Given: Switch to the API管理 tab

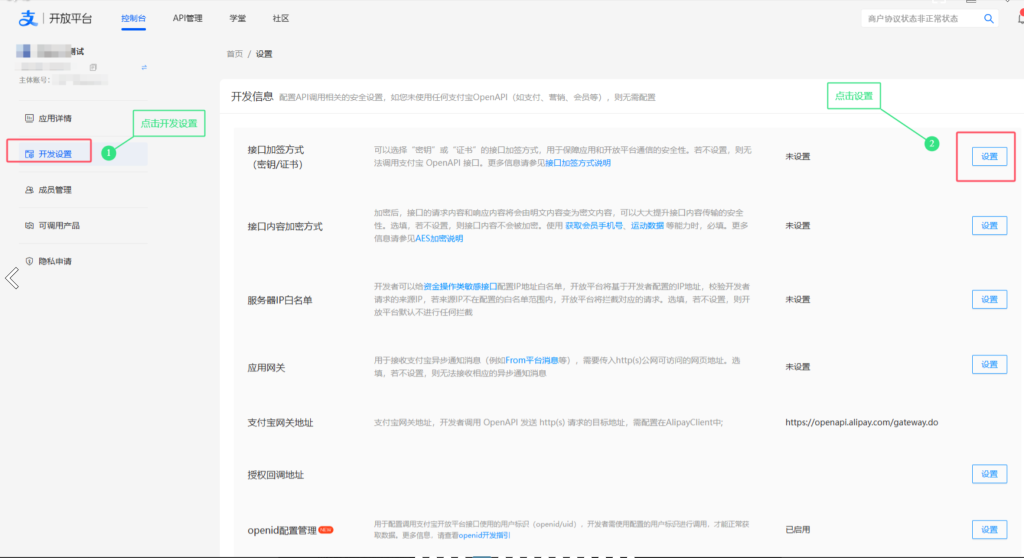Looking at the screenshot, I should 187,18.
